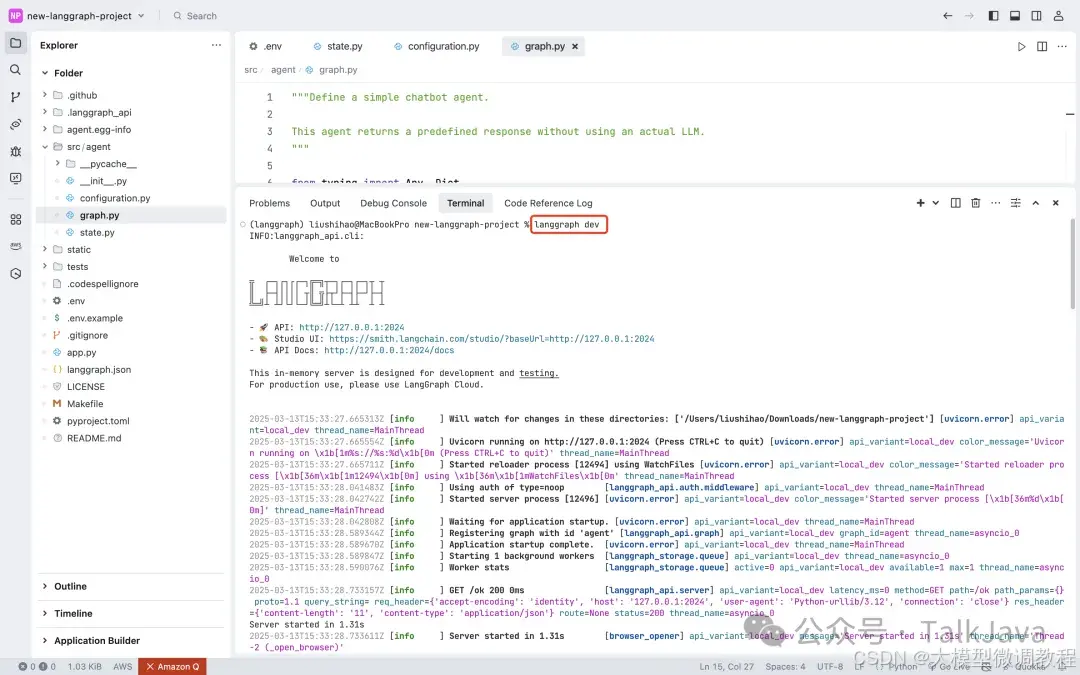Expand the static folder
1080x675 pixels.
[x=45, y=249]
